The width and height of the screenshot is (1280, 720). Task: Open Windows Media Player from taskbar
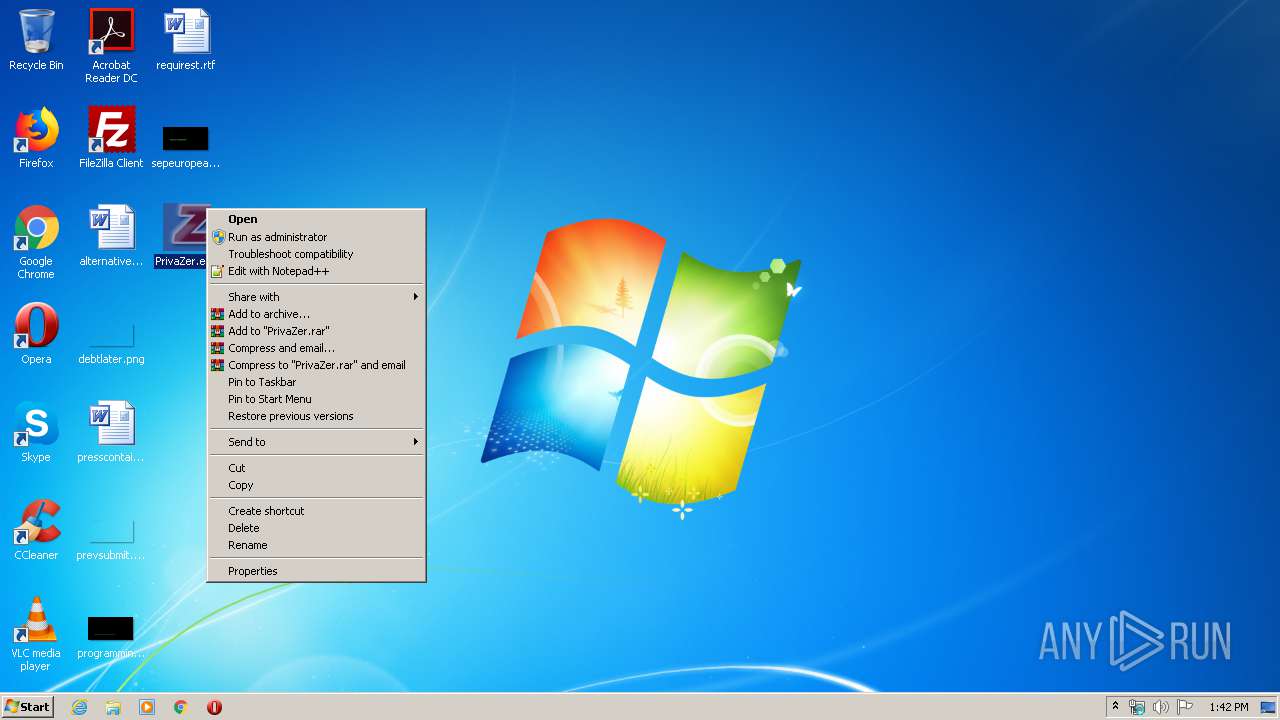pyautogui.click(x=147, y=707)
